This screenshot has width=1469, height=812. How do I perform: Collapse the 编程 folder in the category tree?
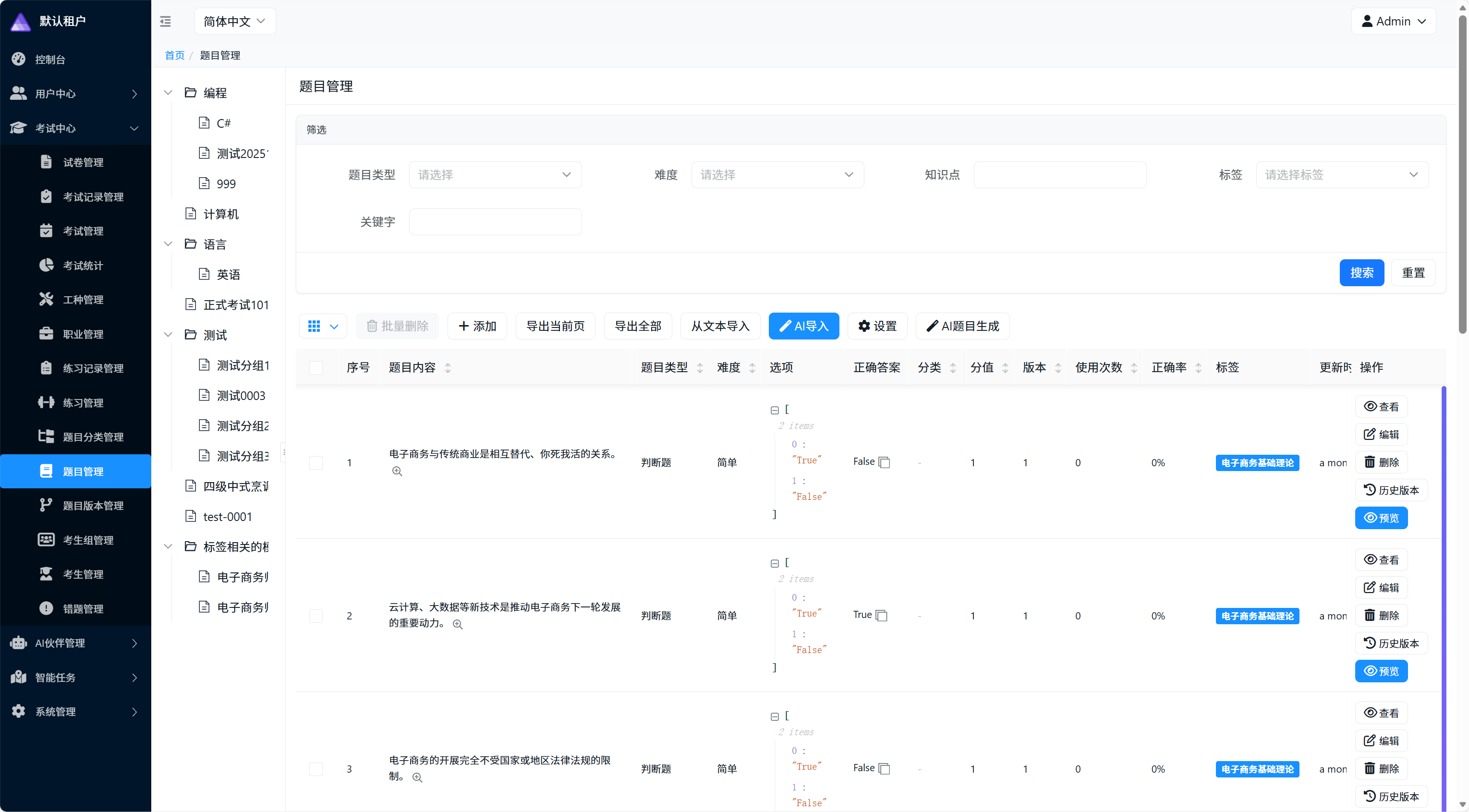point(168,92)
